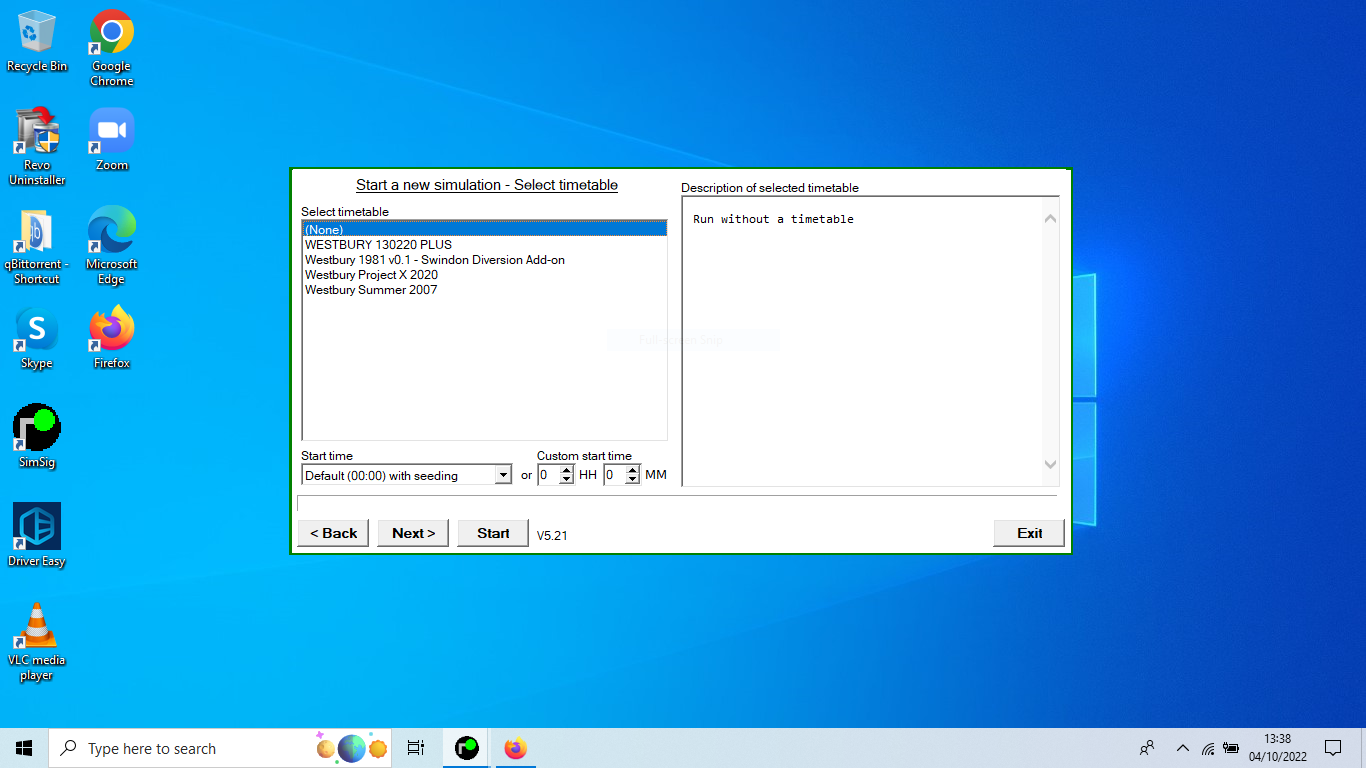1366x768 pixels.
Task: Select the Firefox desktop icon
Action: [x=112, y=338]
